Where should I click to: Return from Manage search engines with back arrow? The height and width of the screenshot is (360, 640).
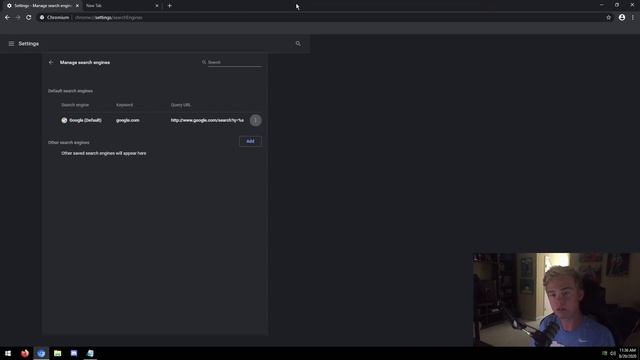(51, 62)
